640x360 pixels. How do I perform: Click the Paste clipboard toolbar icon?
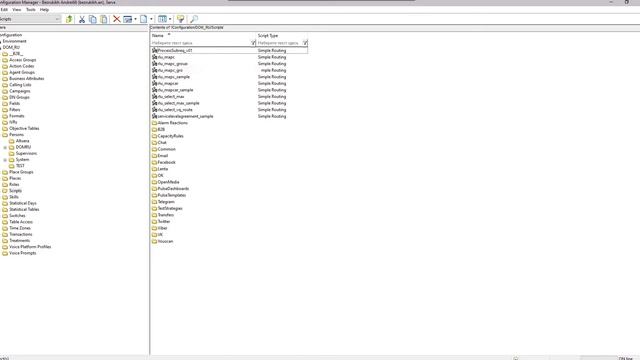pyautogui.click(x=104, y=19)
